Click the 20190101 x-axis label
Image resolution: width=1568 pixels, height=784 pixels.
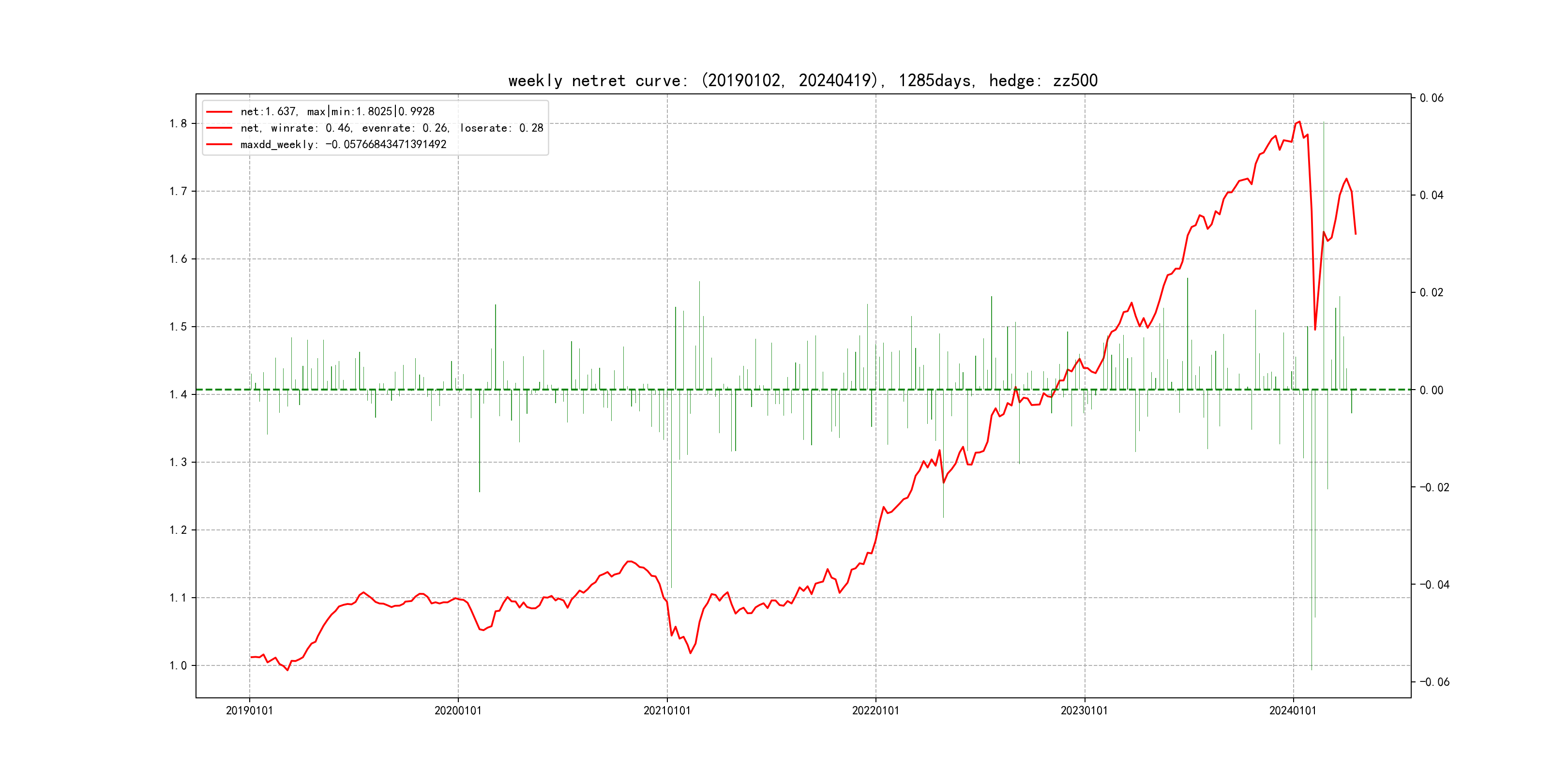(x=250, y=710)
